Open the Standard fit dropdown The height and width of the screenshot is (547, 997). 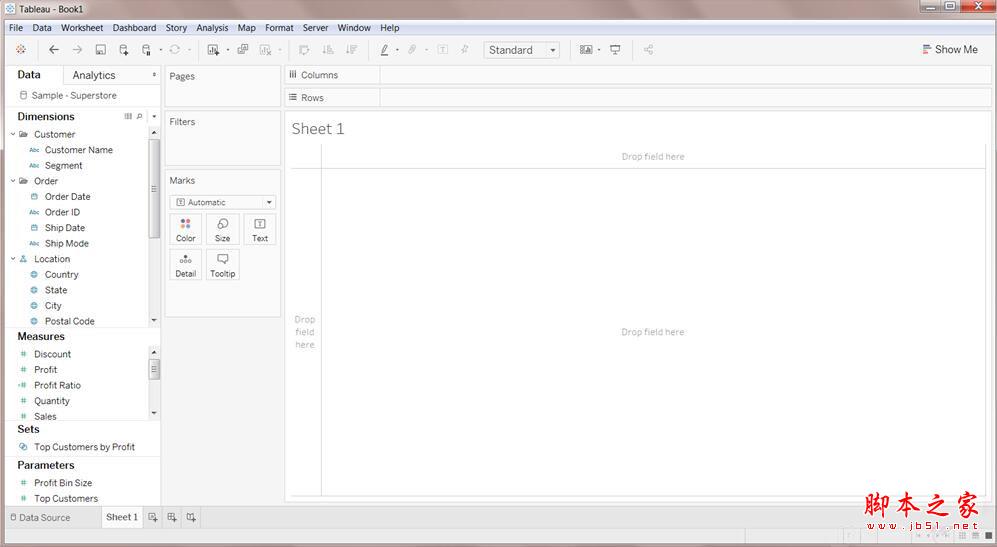(x=521, y=50)
